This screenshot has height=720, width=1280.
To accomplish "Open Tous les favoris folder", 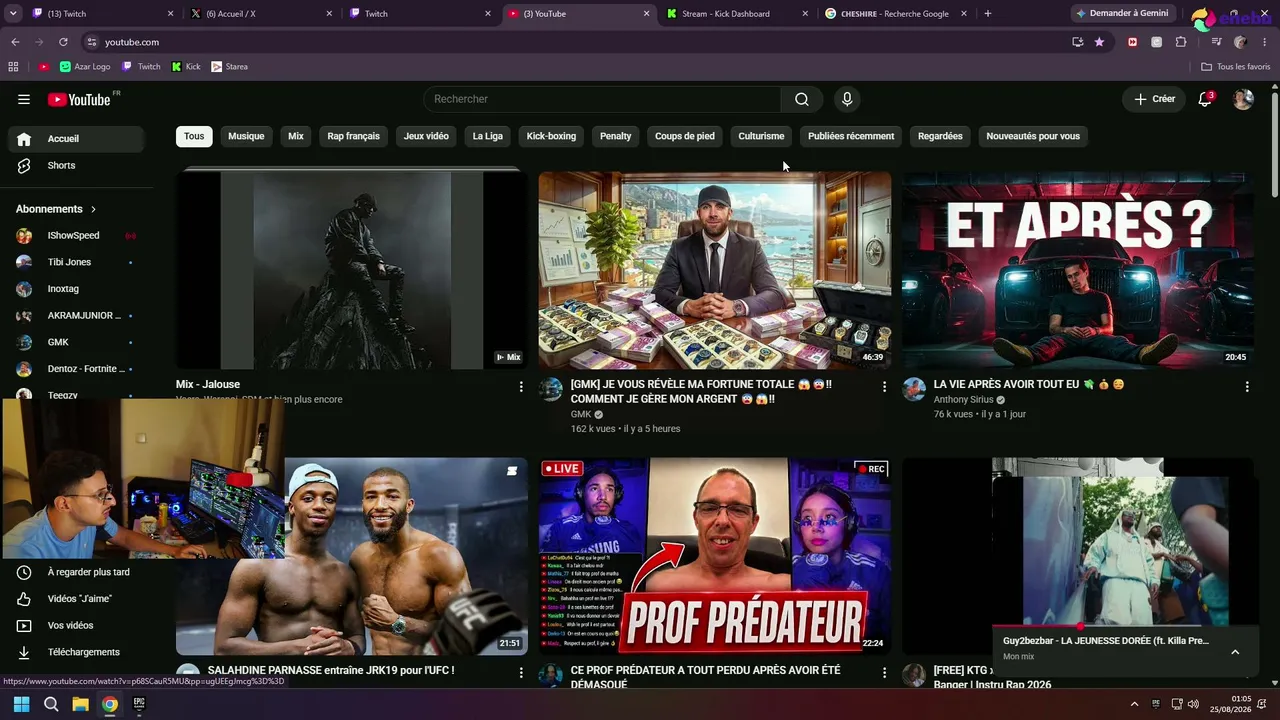I will [x=1236, y=67].
